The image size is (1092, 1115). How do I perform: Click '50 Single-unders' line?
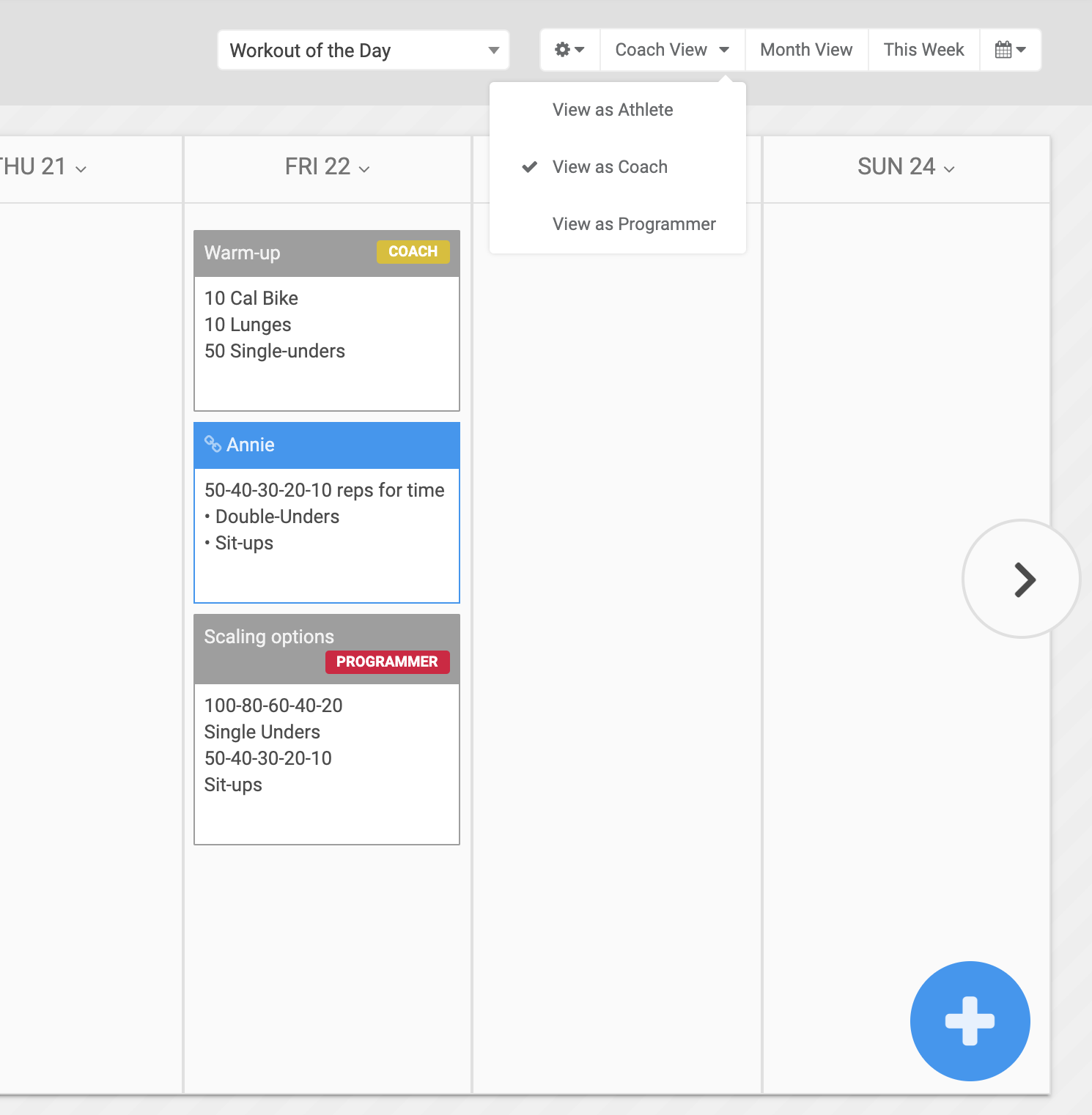point(275,351)
